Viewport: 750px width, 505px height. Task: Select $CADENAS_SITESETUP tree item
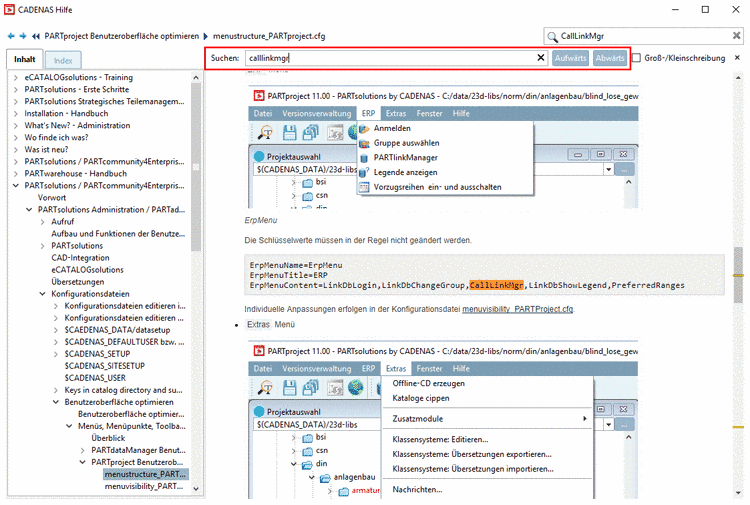(105, 366)
